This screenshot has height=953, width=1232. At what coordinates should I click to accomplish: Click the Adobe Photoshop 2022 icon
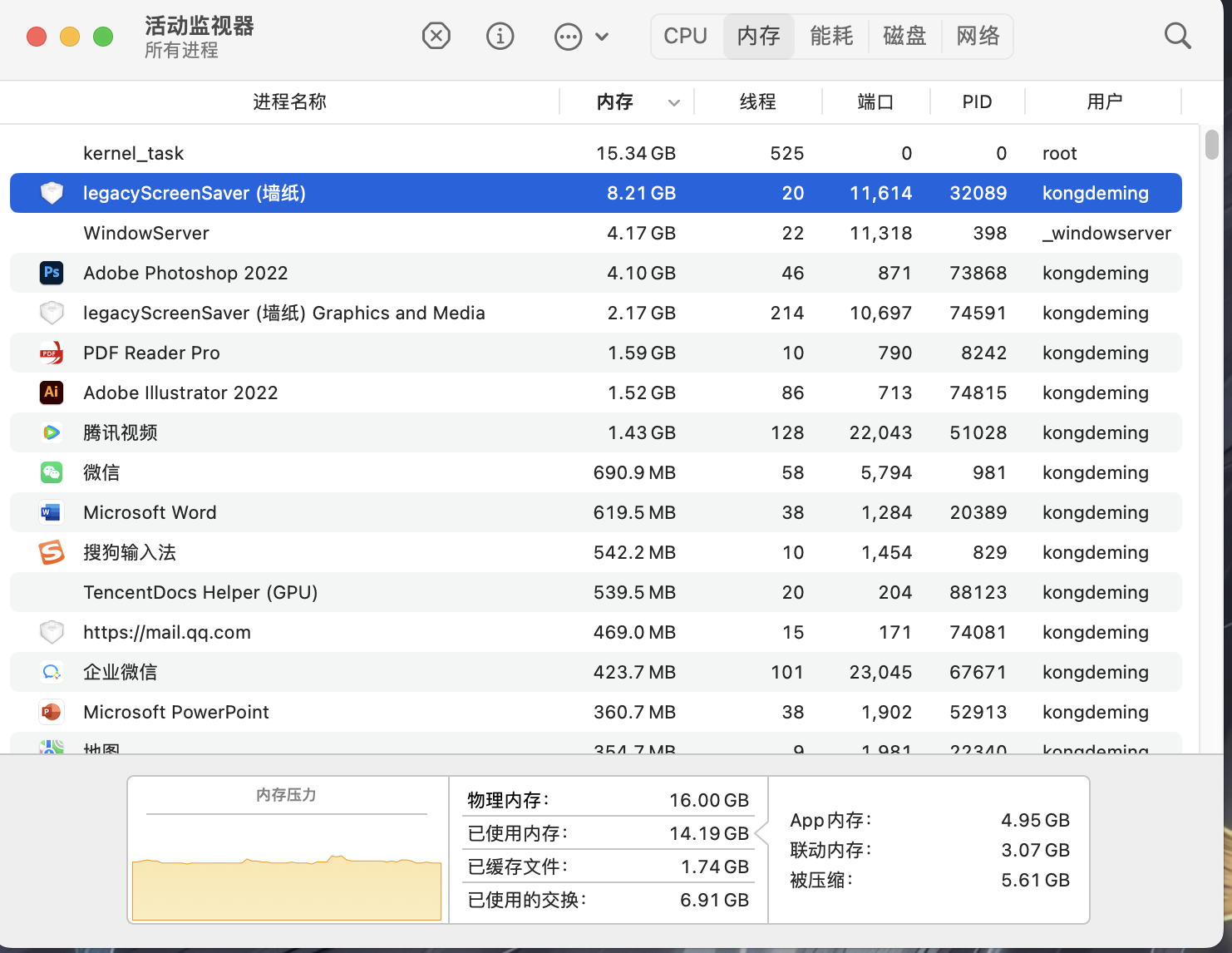[52, 273]
